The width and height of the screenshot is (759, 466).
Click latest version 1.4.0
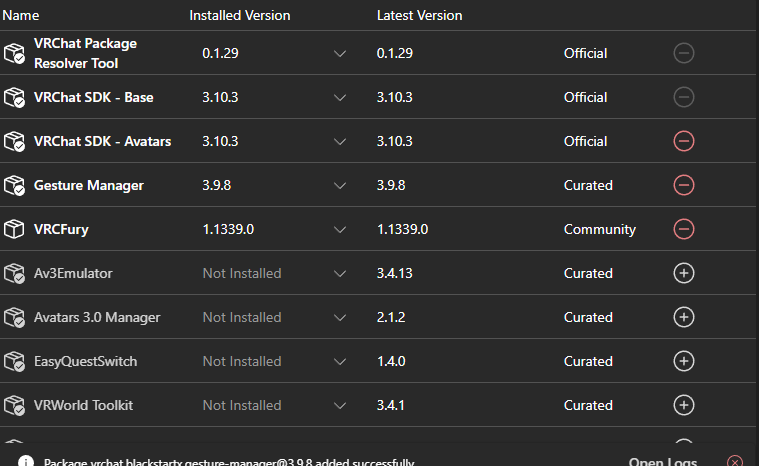[x=391, y=361]
